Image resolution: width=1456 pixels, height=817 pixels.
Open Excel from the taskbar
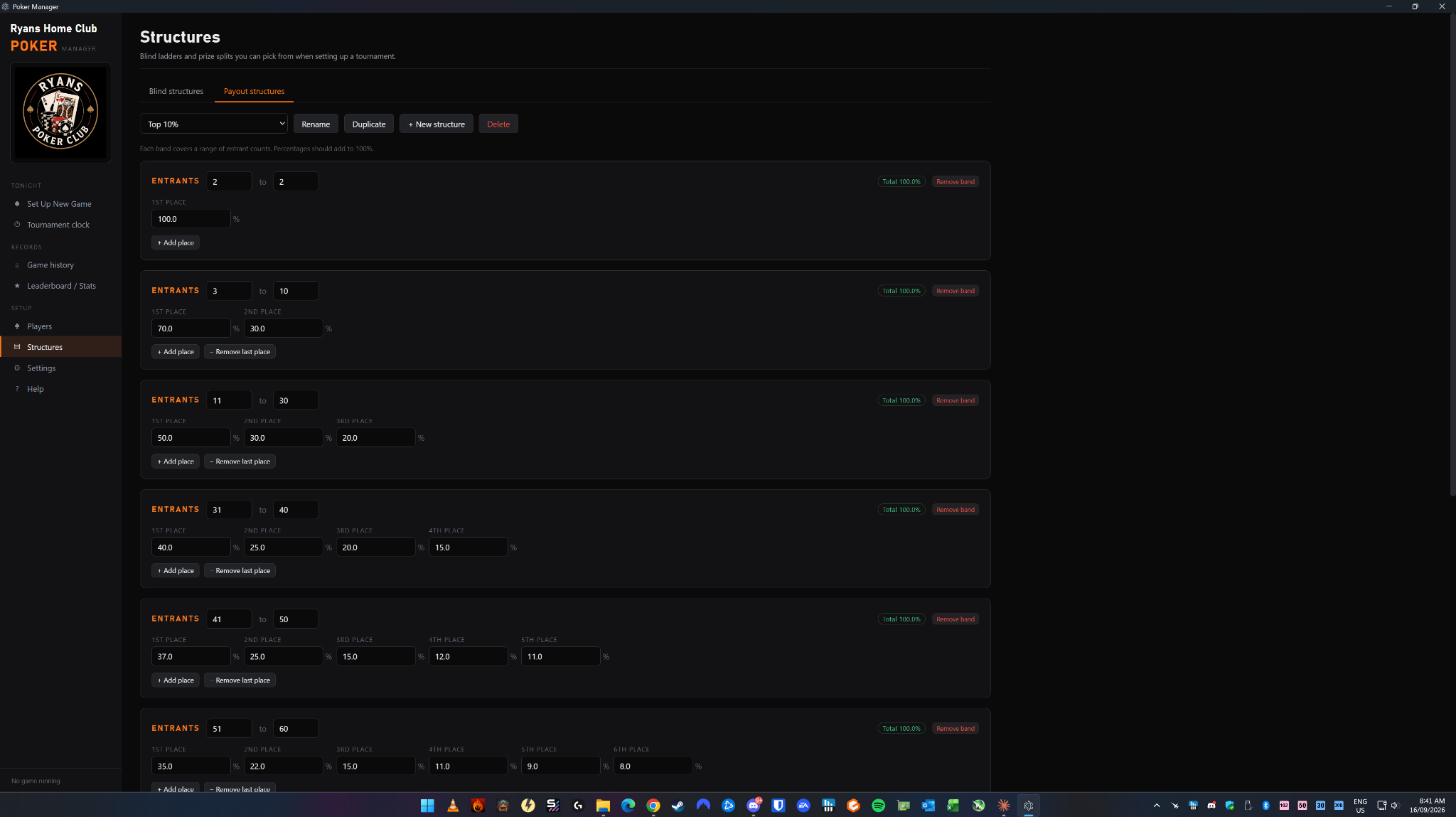point(953,805)
